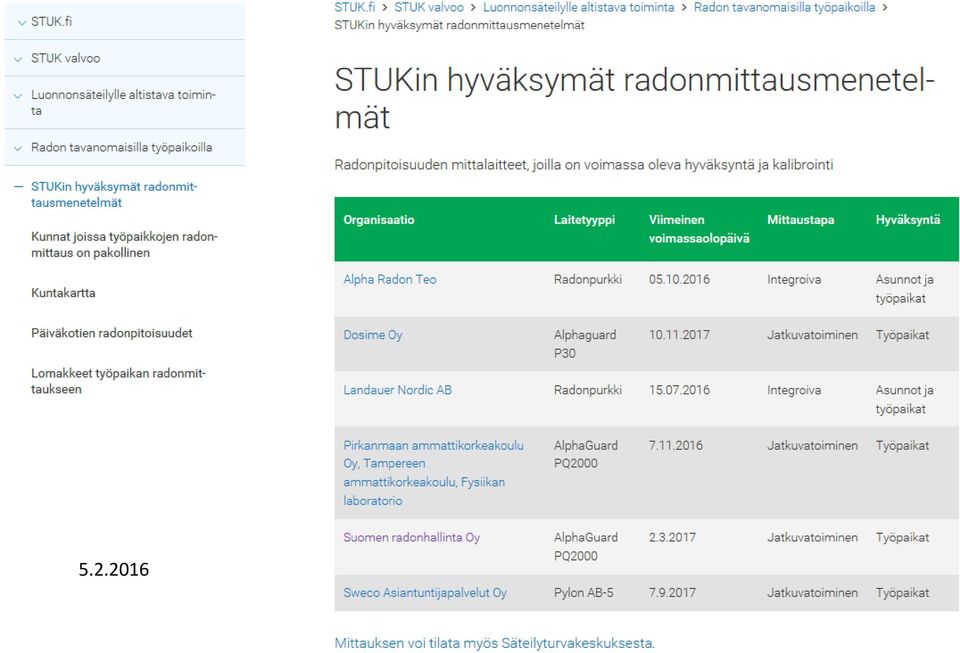Click Integroiva in the Landauer Nordic AB row
Screen dimensions: 960x653
[794, 390]
